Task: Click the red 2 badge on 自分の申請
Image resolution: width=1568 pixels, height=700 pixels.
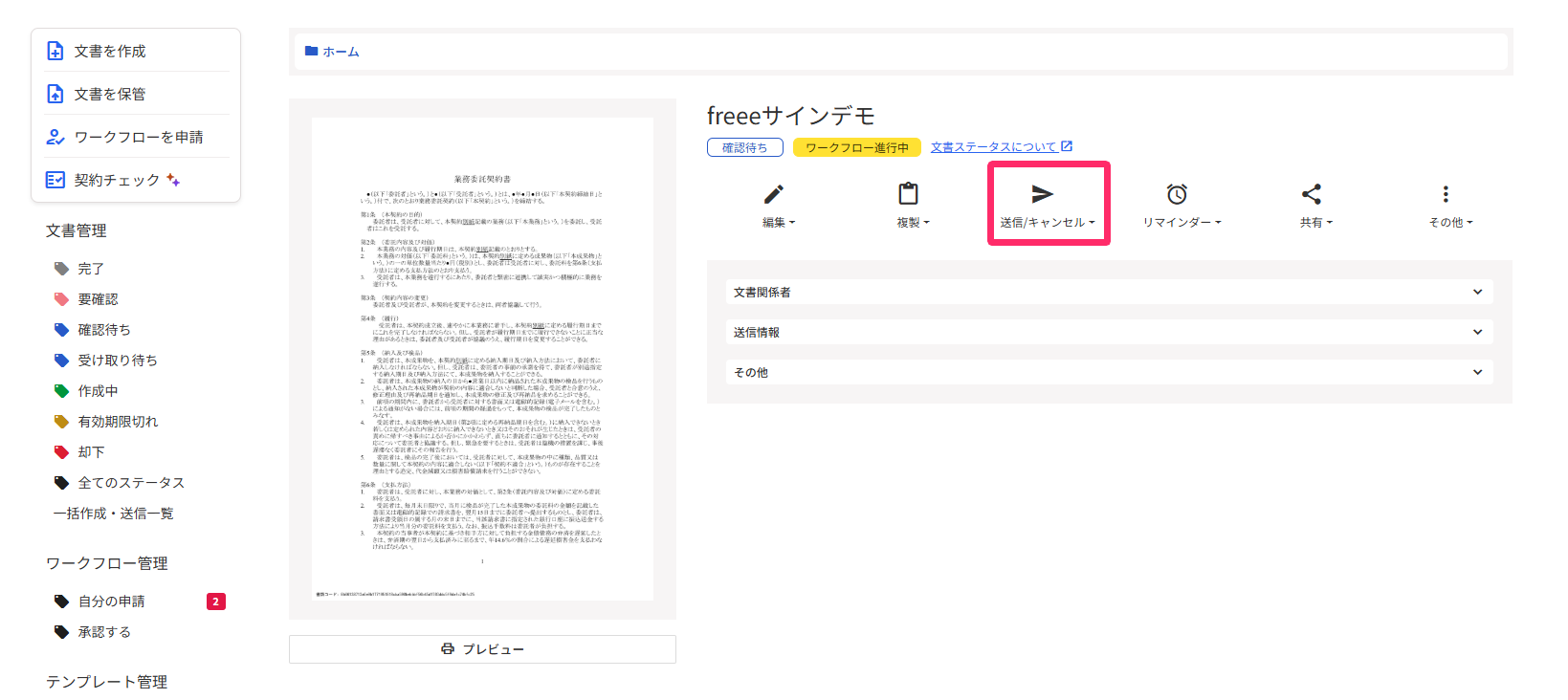Action: pos(216,602)
